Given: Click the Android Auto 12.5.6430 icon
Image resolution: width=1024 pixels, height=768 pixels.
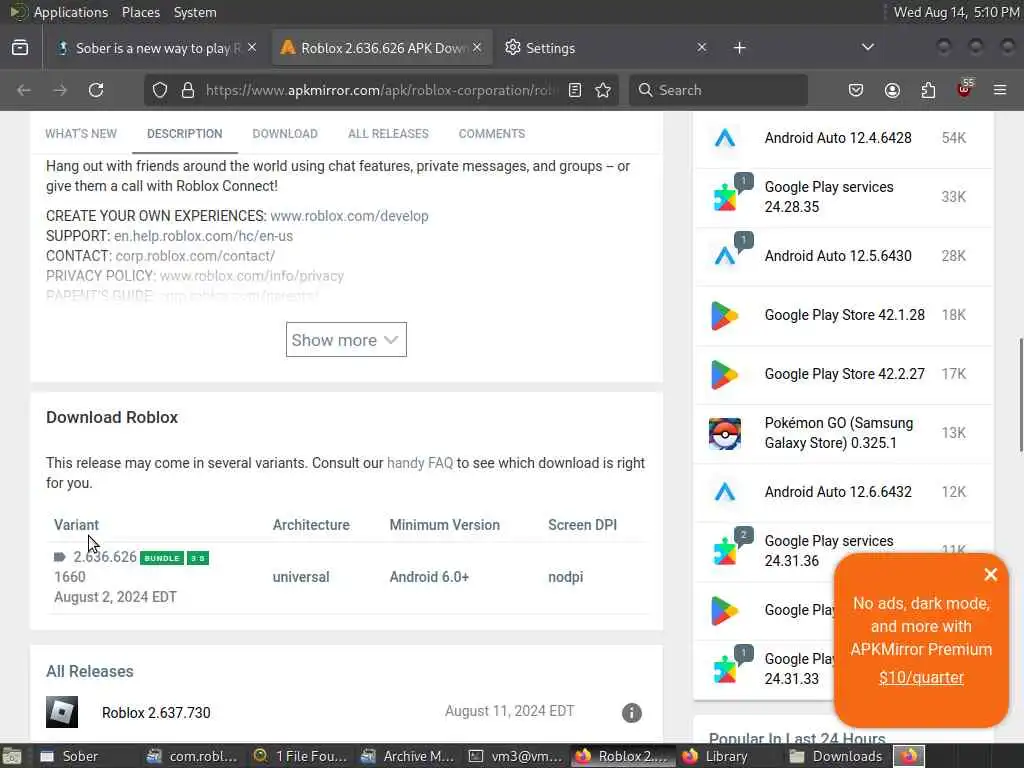Looking at the screenshot, I should tap(725, 255).
